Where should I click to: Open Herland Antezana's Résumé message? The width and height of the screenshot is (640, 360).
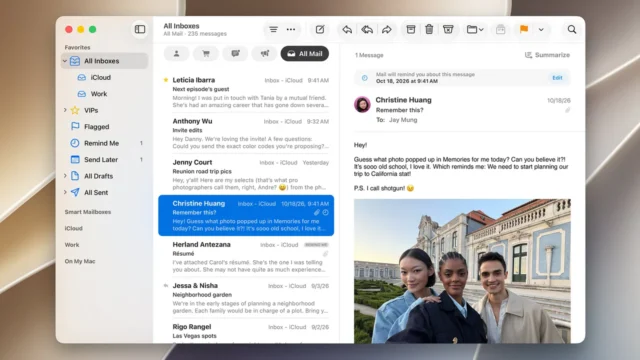pos(246,257)
